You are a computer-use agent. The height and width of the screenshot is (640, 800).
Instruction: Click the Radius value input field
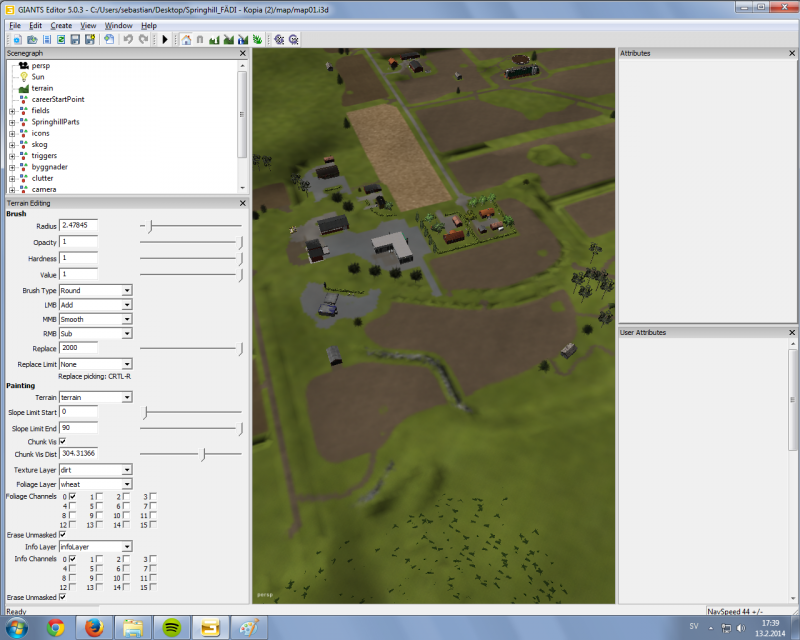tap(79, 225)
